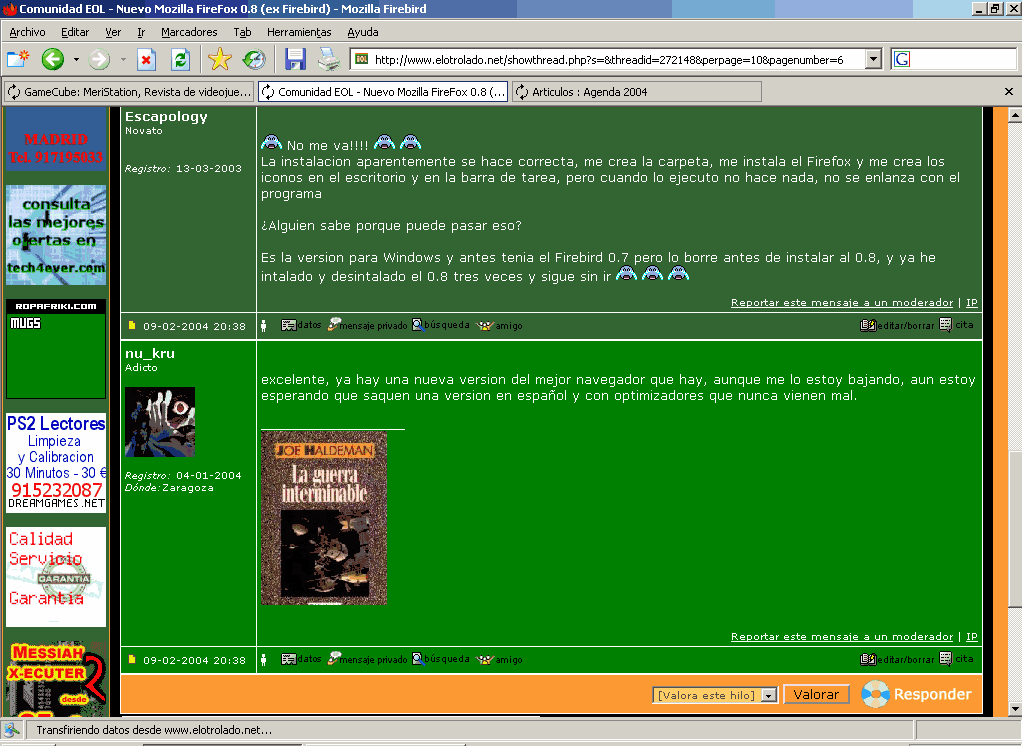The width and height of the screenshot is (1022, 746).
Task: Click the page scrollbar down arrow
Action: tap(1014, 708)
